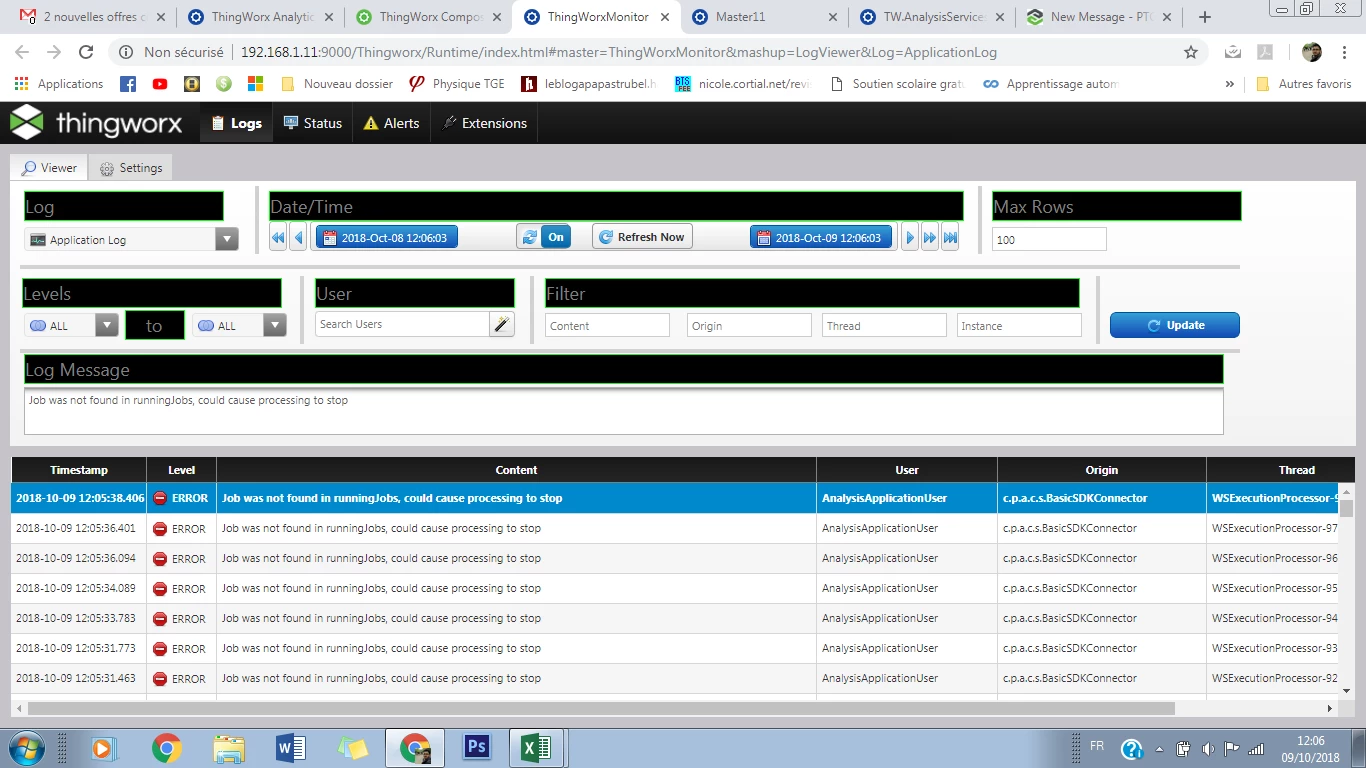Open the Extensions menu
The width and height of the screenshot is (1366, 768).
point(484,123)
